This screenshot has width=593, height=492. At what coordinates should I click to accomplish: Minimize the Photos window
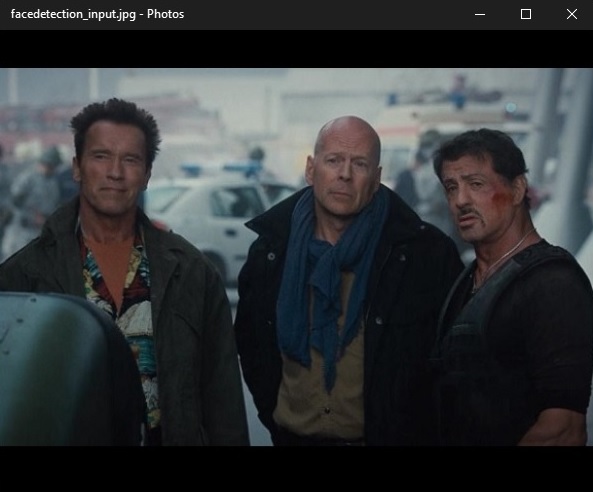(x=480, y=14)
